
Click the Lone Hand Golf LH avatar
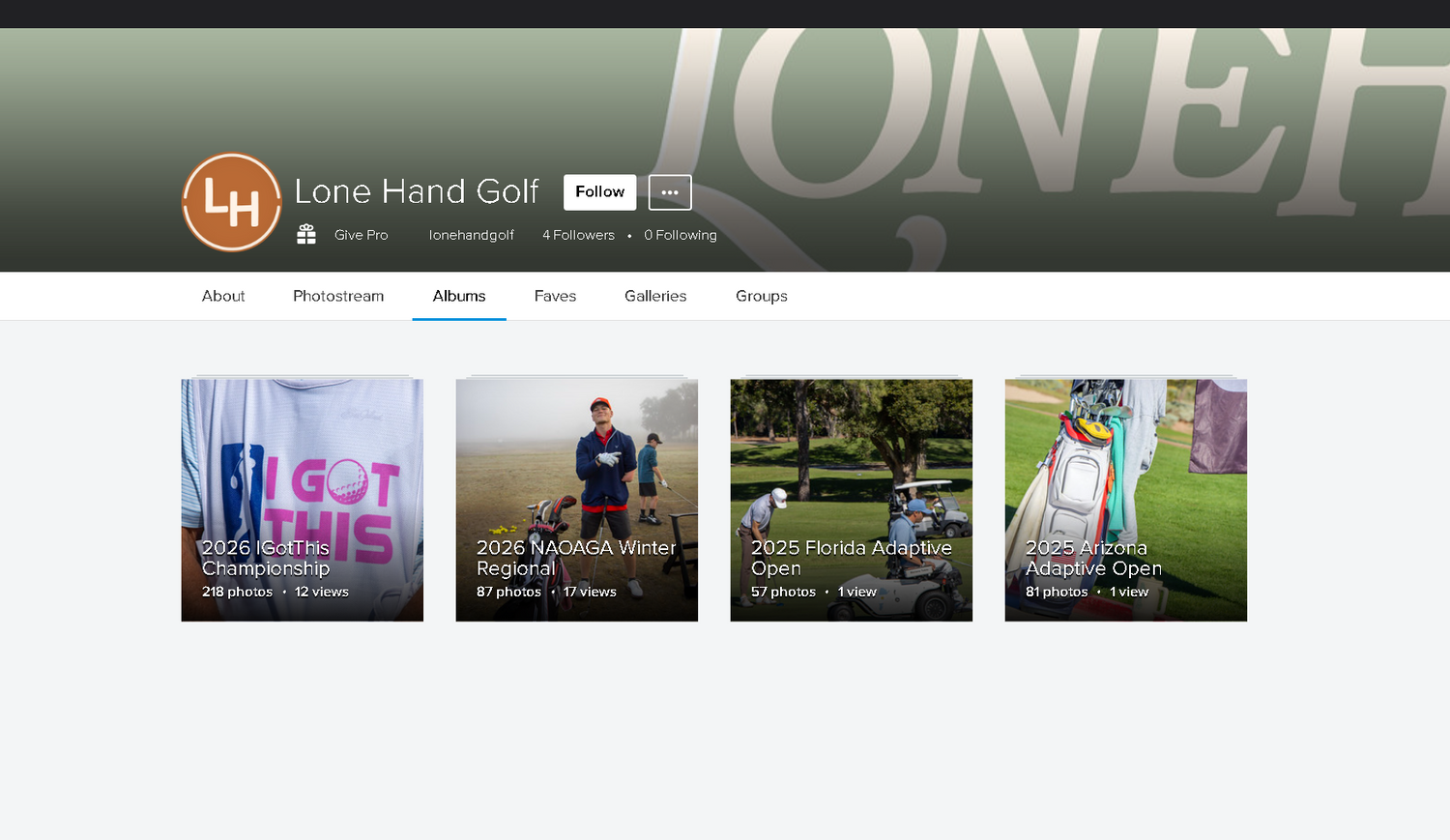232,202
